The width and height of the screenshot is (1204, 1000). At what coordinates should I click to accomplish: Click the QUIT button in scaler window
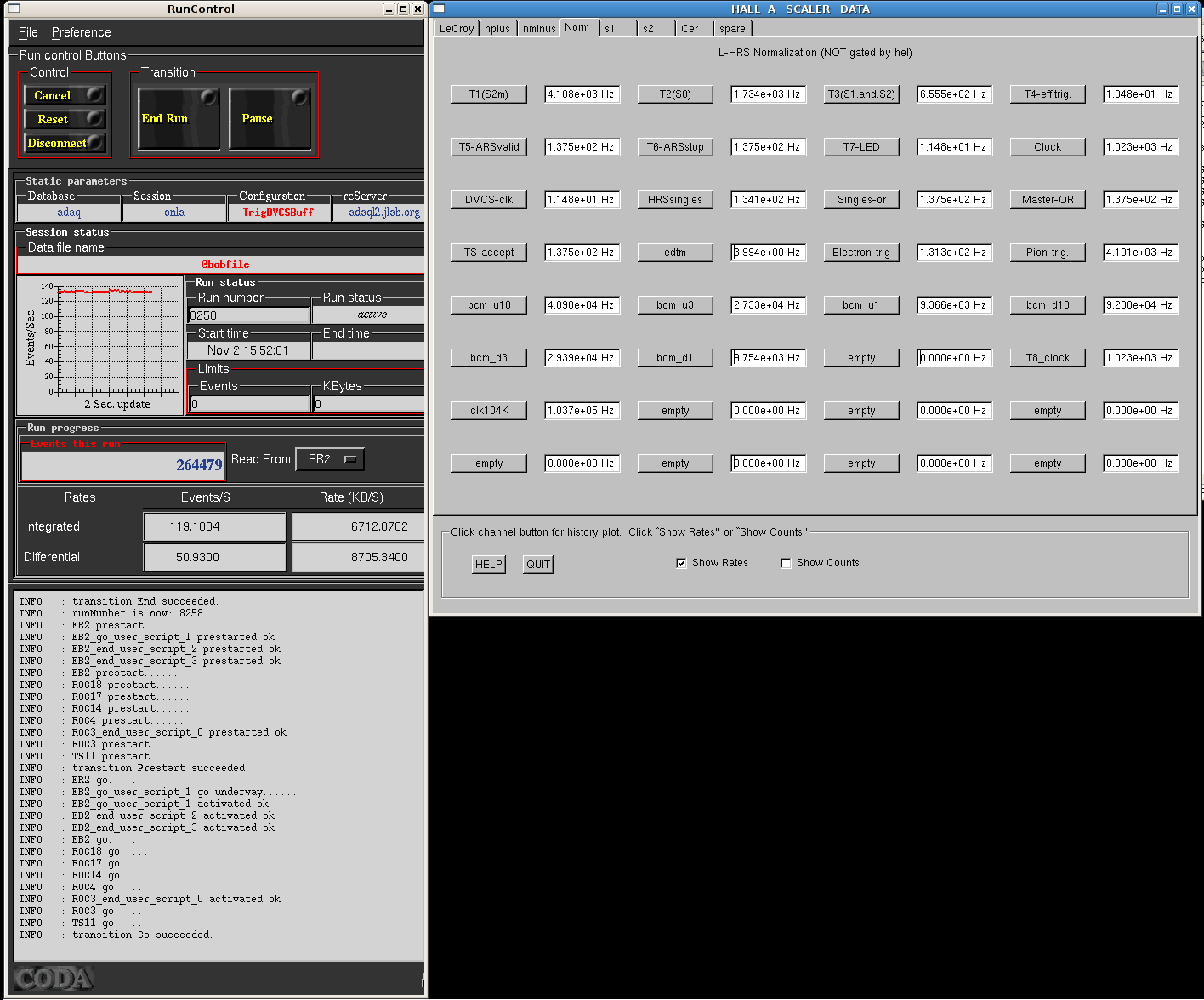(538, 565)
